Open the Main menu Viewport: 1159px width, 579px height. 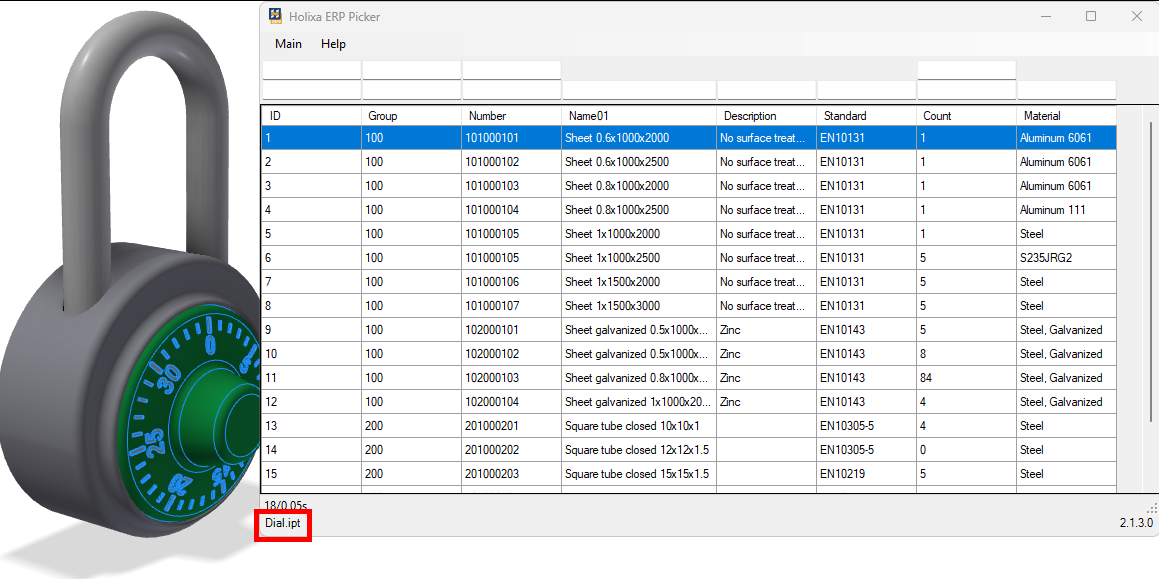coord(288,44)
